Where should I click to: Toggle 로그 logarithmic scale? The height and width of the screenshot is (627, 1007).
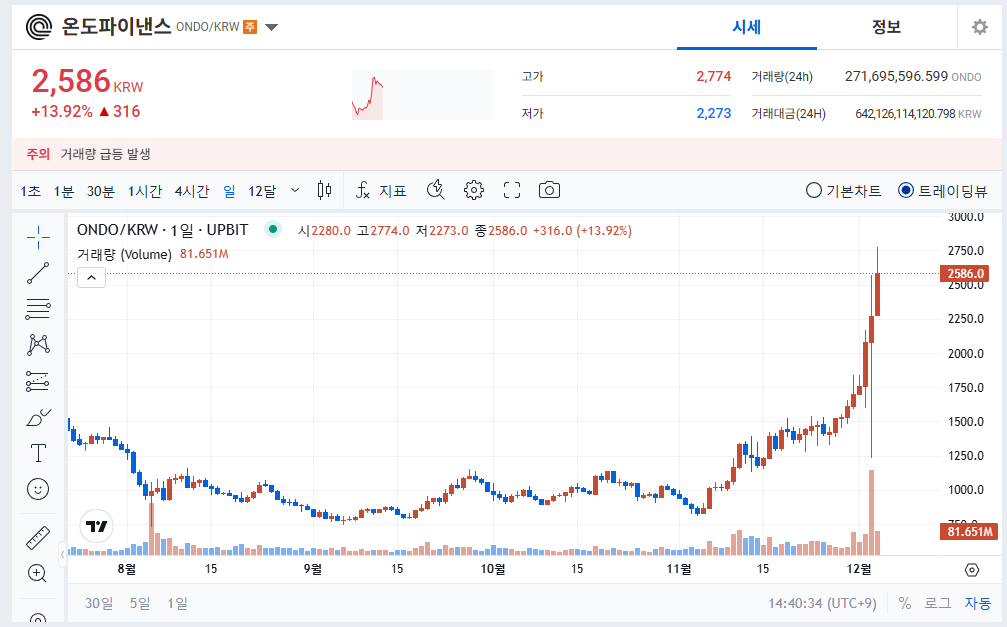[x=938, y=603]
